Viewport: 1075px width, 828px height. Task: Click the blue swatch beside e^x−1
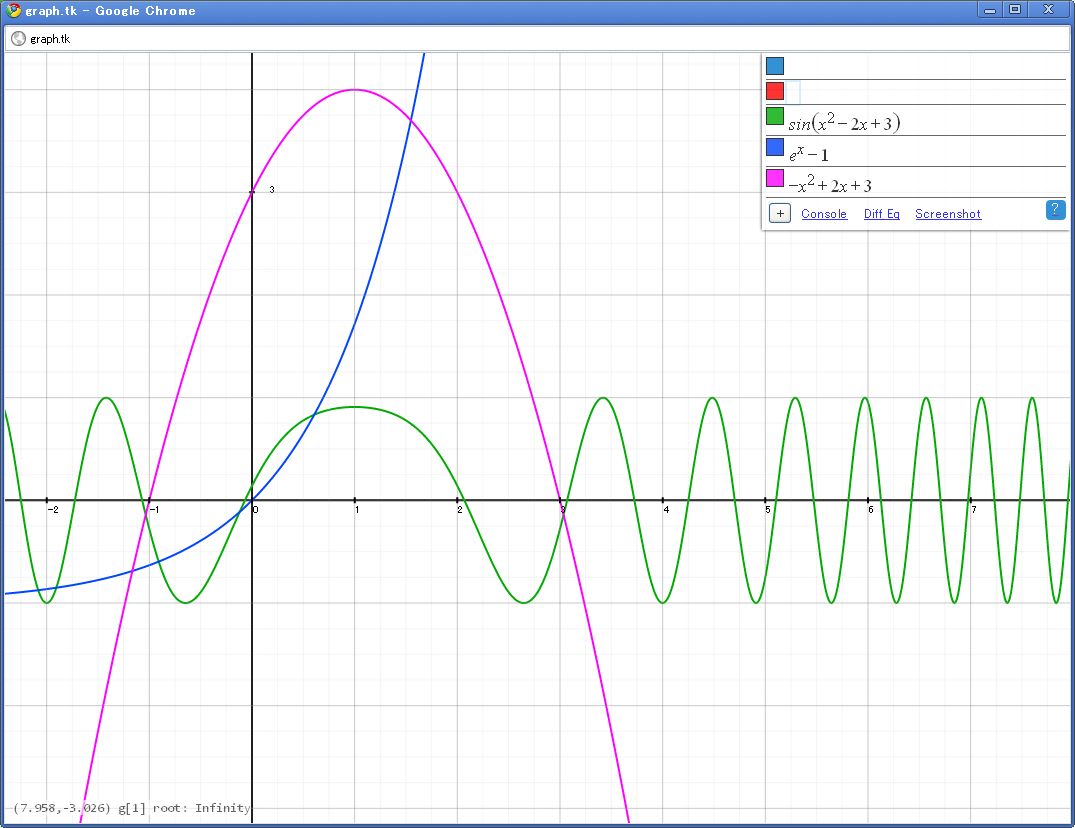[775, 148]
